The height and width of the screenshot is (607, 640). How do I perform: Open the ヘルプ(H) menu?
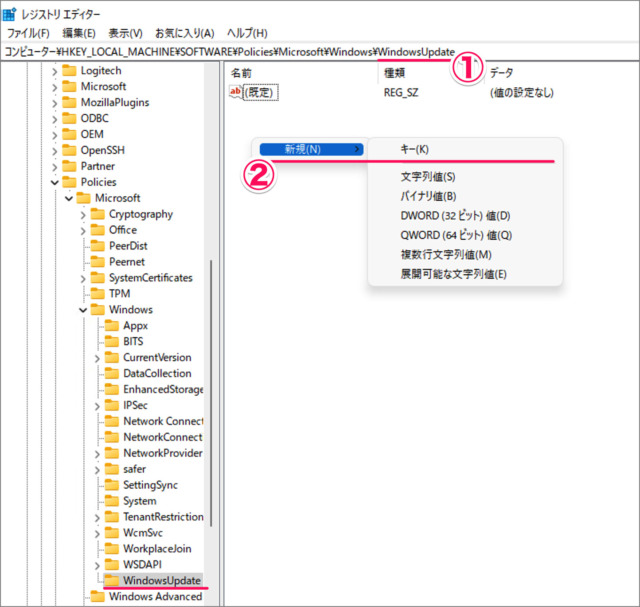coord(247,33)
